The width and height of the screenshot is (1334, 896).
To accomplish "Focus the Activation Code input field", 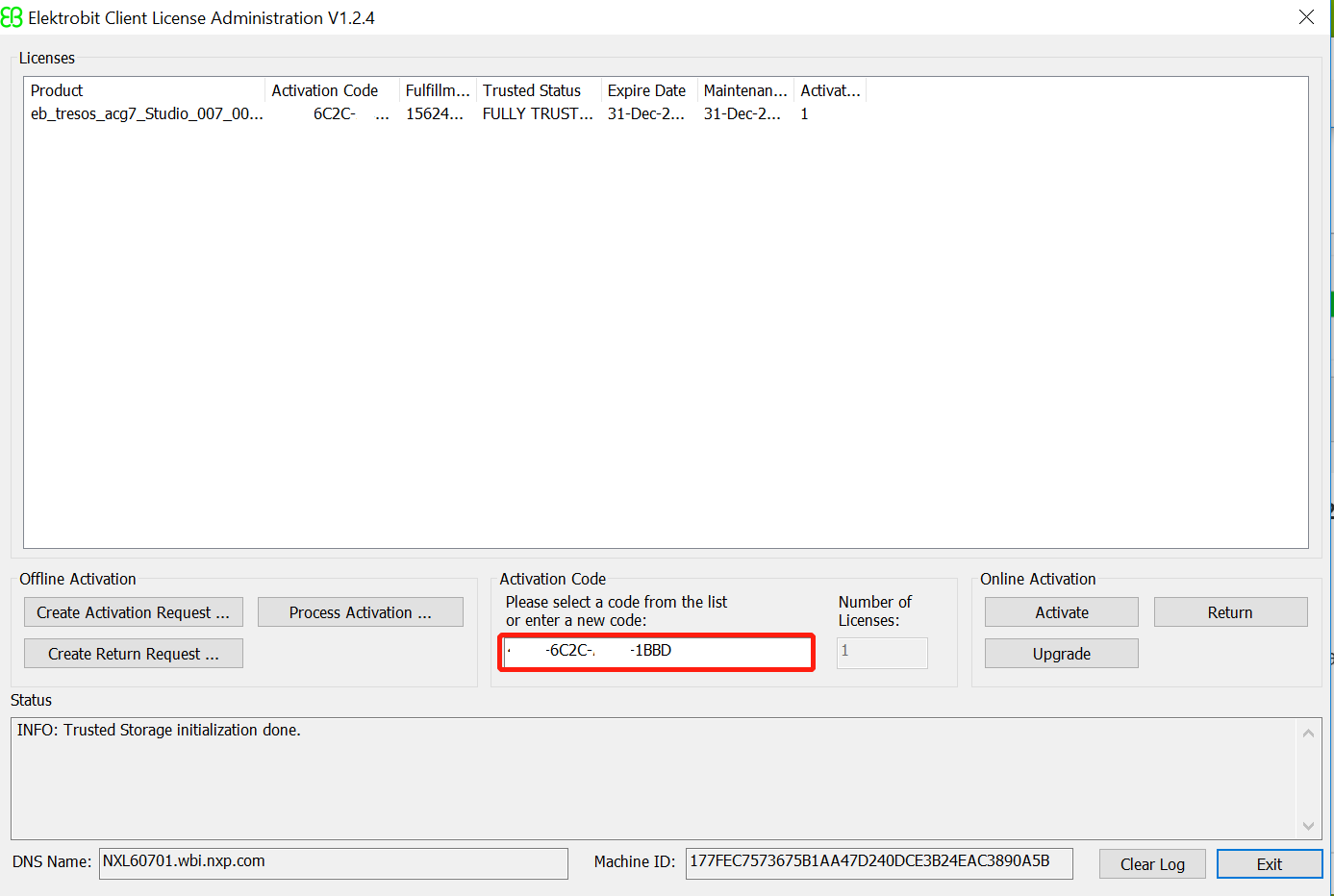I will coord(658,652).
